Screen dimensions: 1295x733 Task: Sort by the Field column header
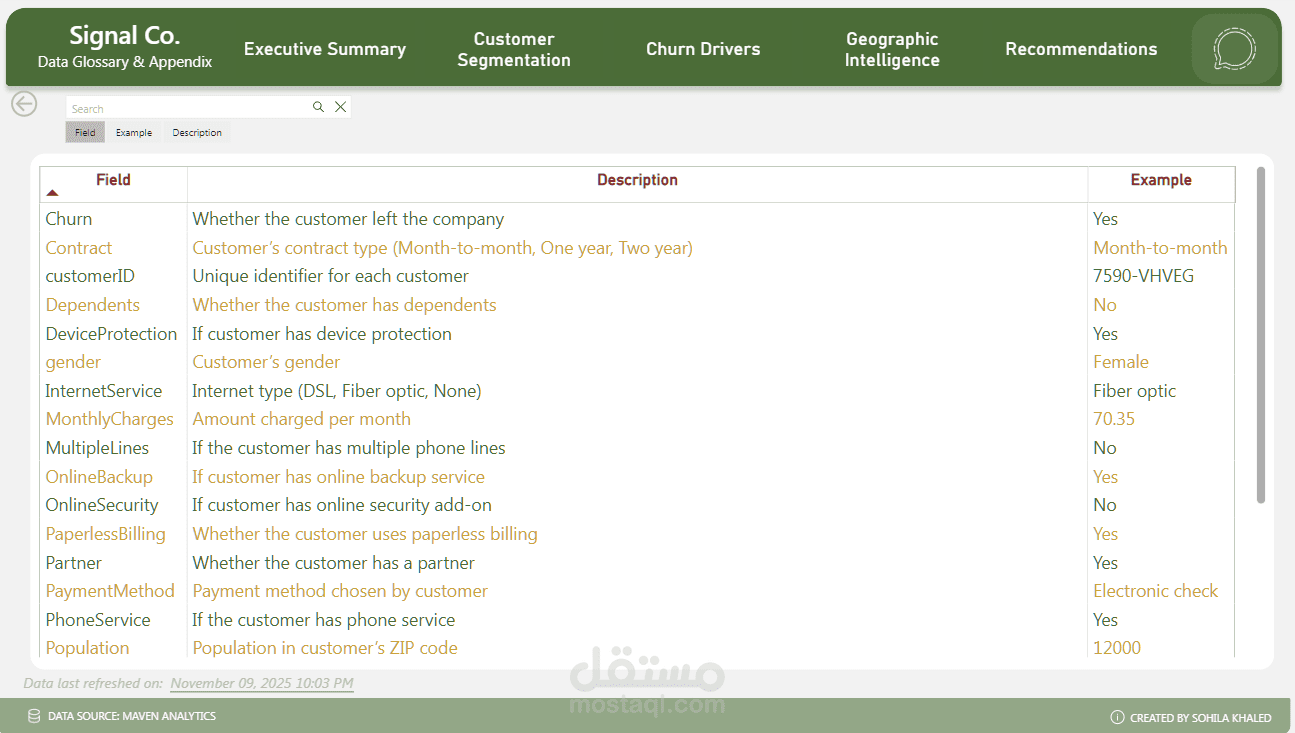[x=113, y=180]
